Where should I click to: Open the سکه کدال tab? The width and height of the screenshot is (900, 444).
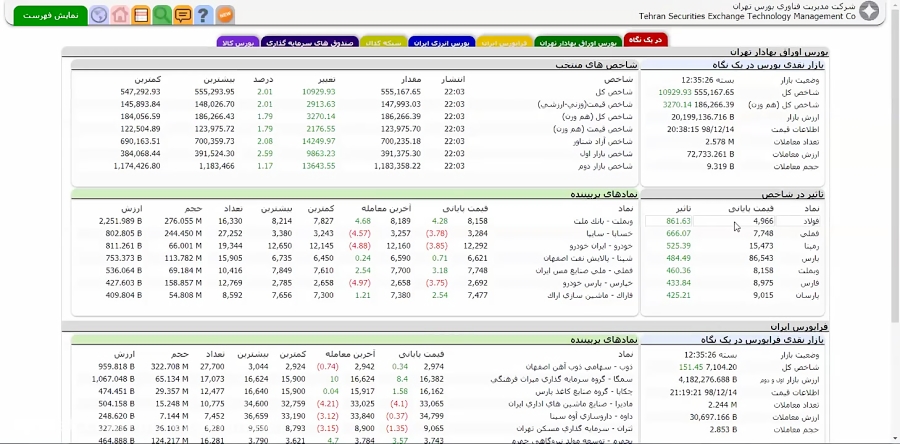pos(383,42)
